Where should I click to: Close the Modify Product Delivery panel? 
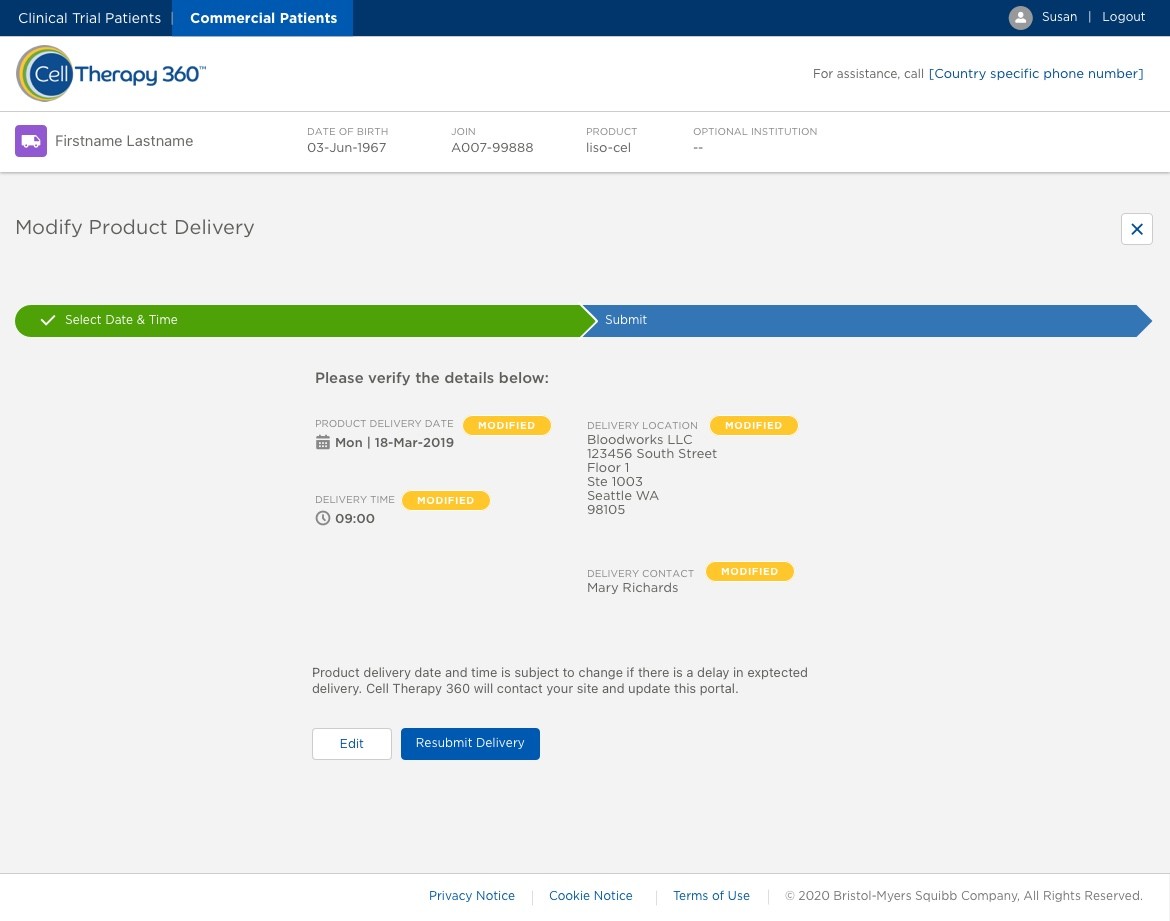coord(1136,229)
